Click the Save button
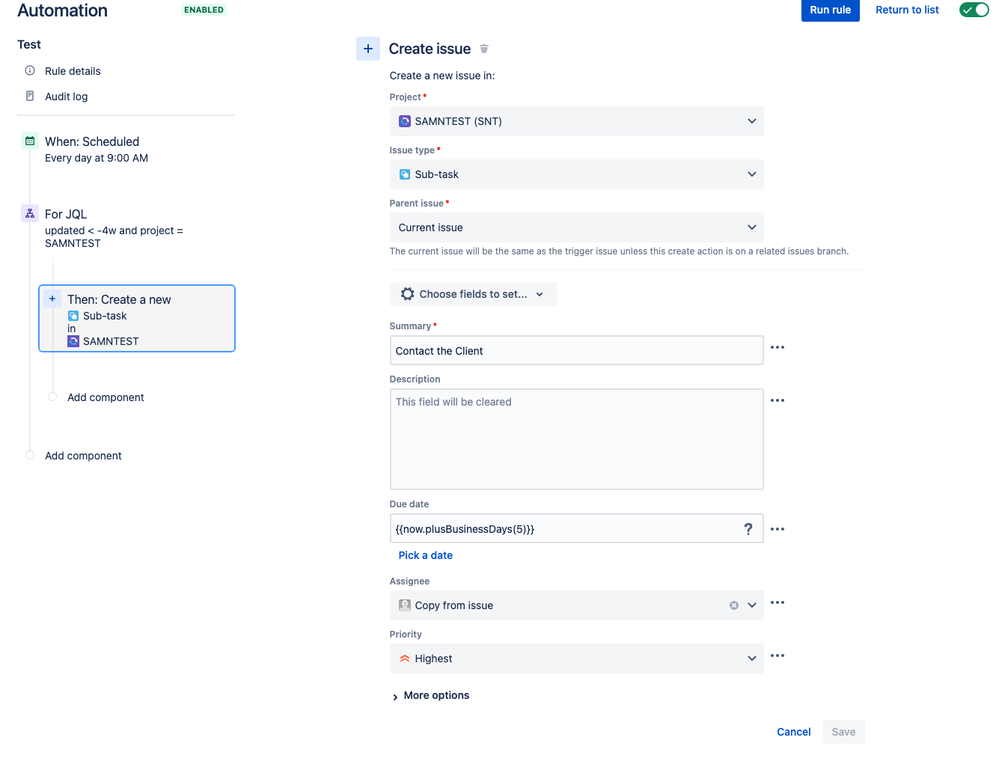 [843, 732]
